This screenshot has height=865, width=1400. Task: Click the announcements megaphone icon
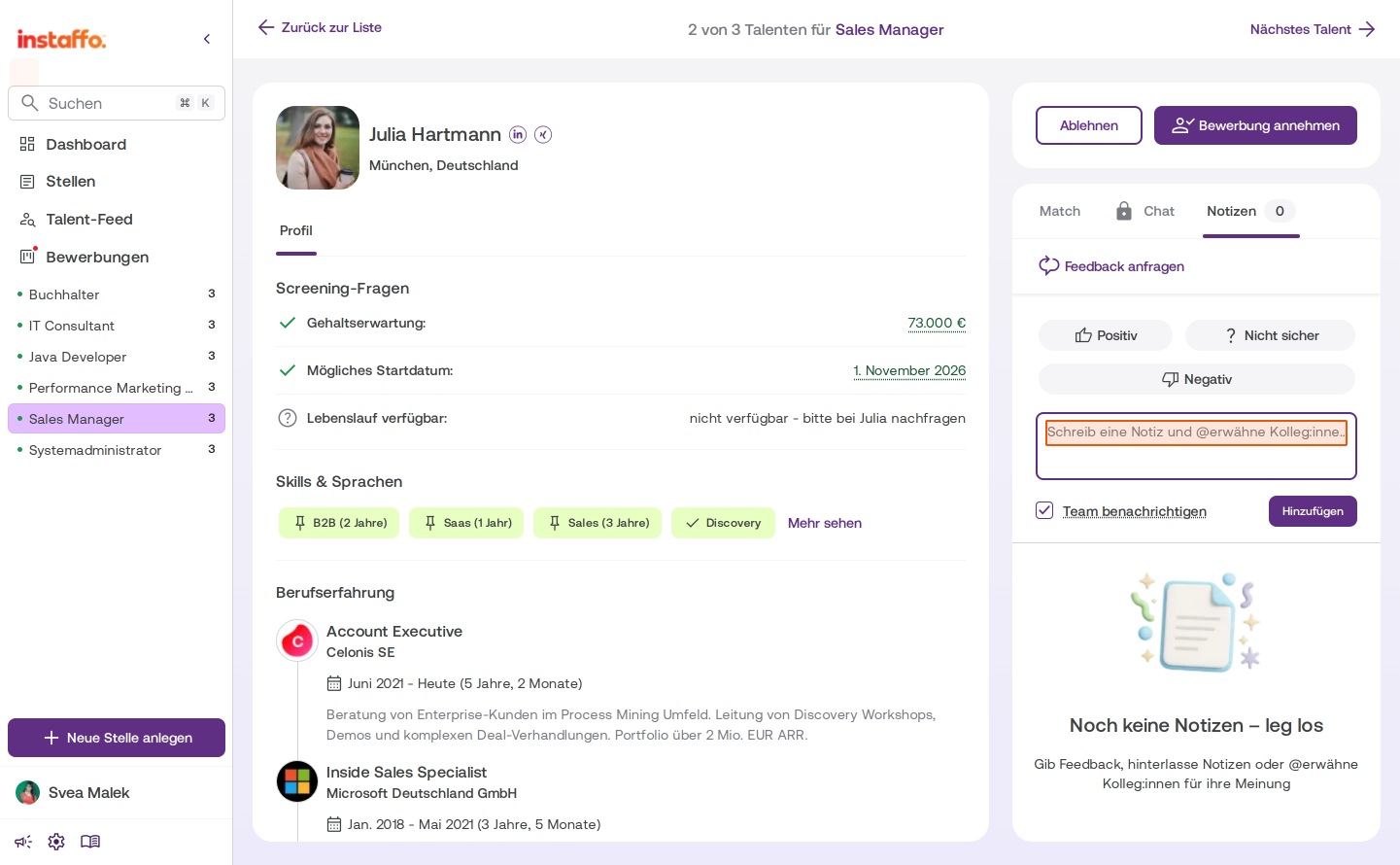tap(23, 842)
